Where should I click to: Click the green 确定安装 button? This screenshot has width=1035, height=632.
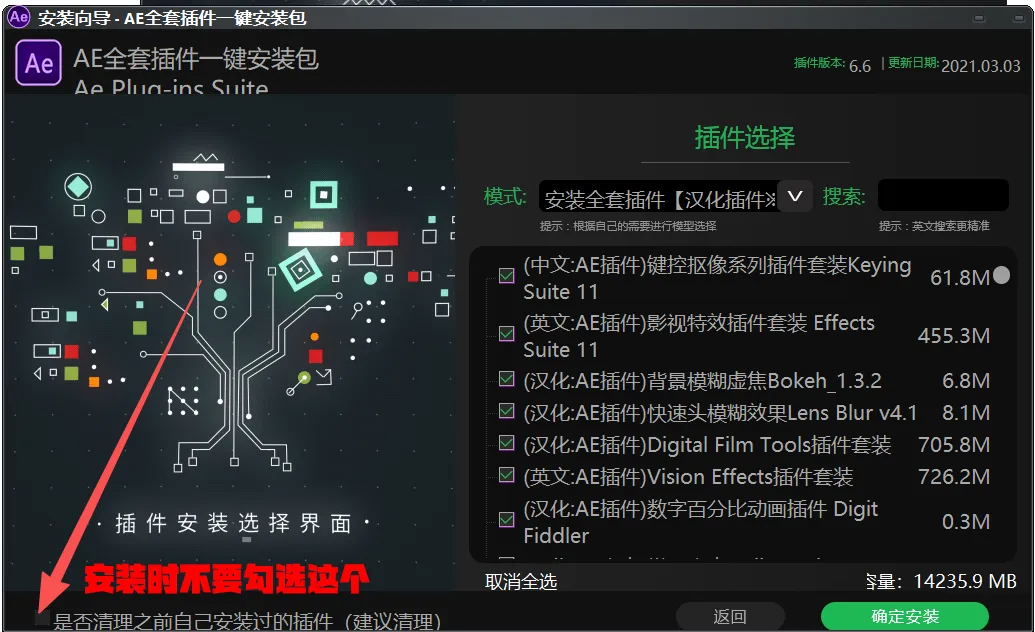(904, 617)
